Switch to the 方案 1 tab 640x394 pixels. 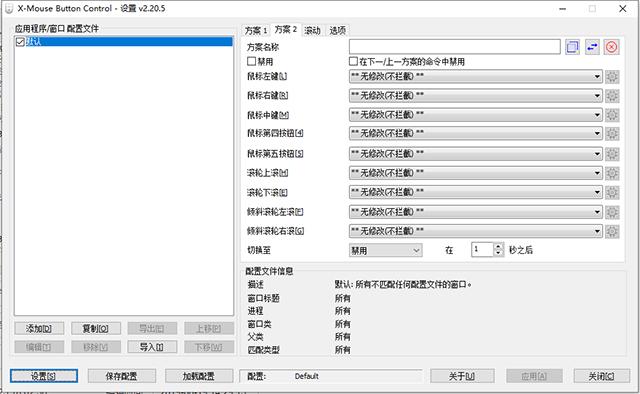pyautogui.click(x=256, y=30)
